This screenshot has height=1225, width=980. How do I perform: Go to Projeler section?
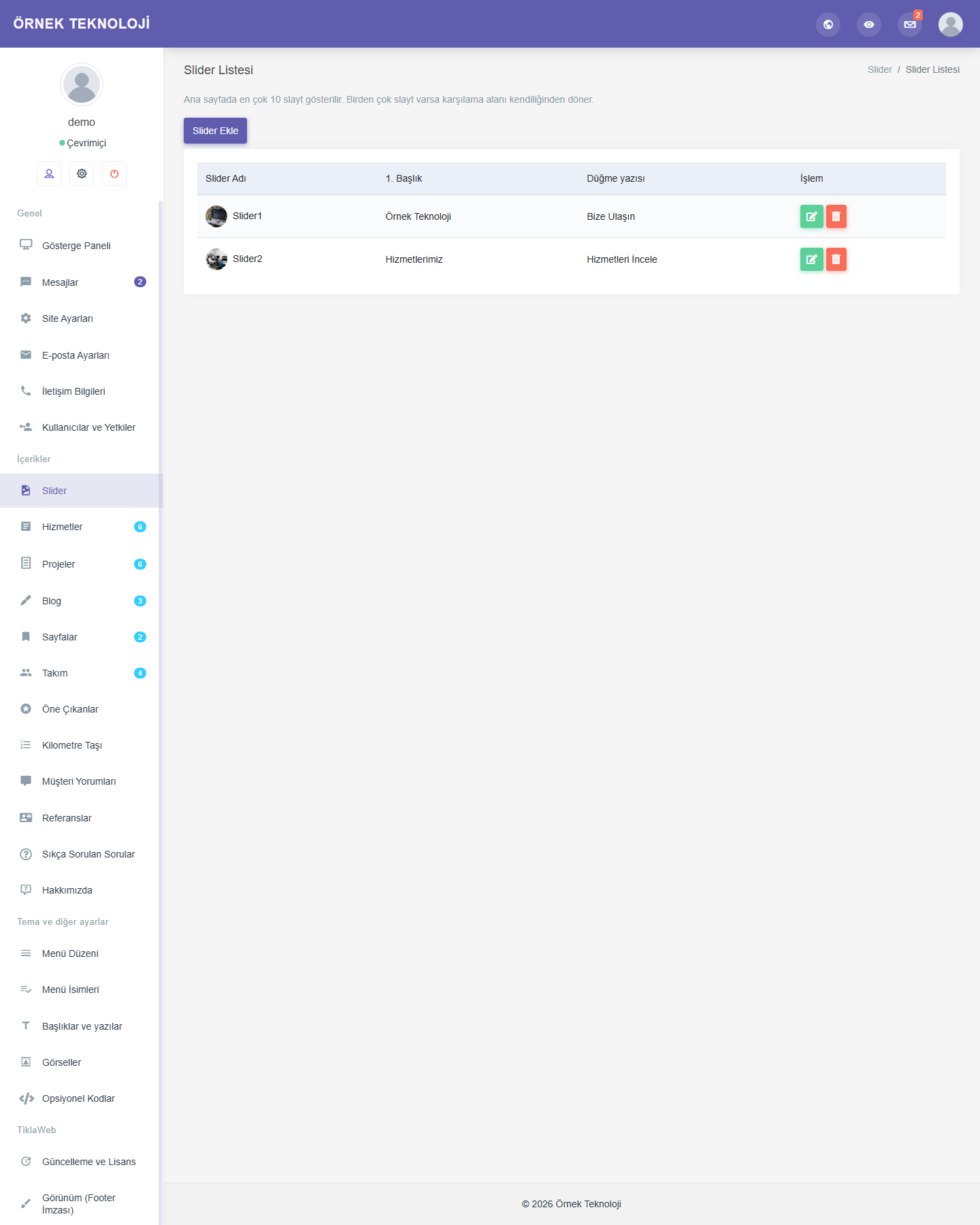(x=80, y=564)
